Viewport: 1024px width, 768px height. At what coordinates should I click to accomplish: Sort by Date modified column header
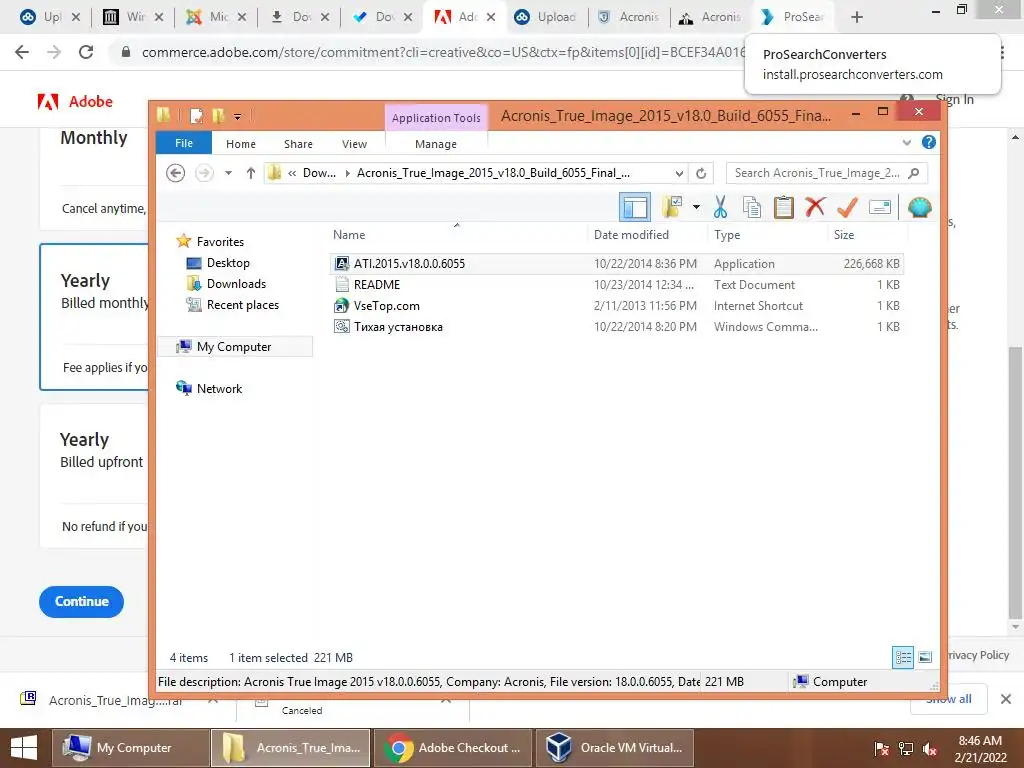coord(647,234)
